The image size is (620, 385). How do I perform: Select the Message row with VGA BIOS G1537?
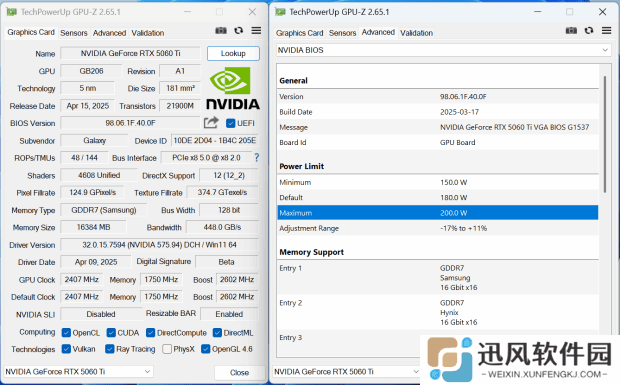click(438, 127)
